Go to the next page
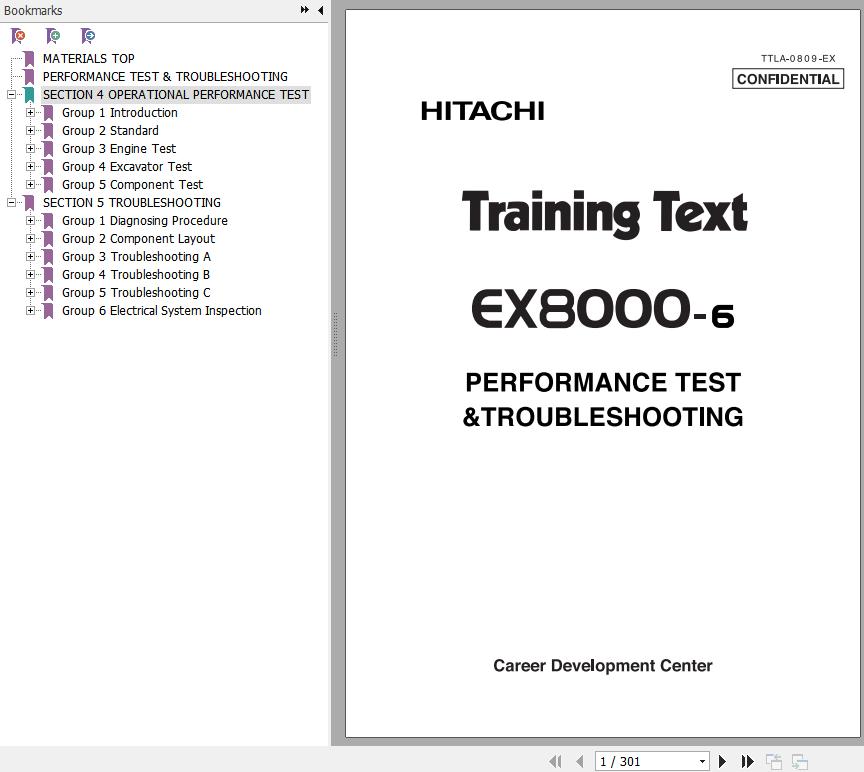 pyautogui.click(x=722, y=762)
